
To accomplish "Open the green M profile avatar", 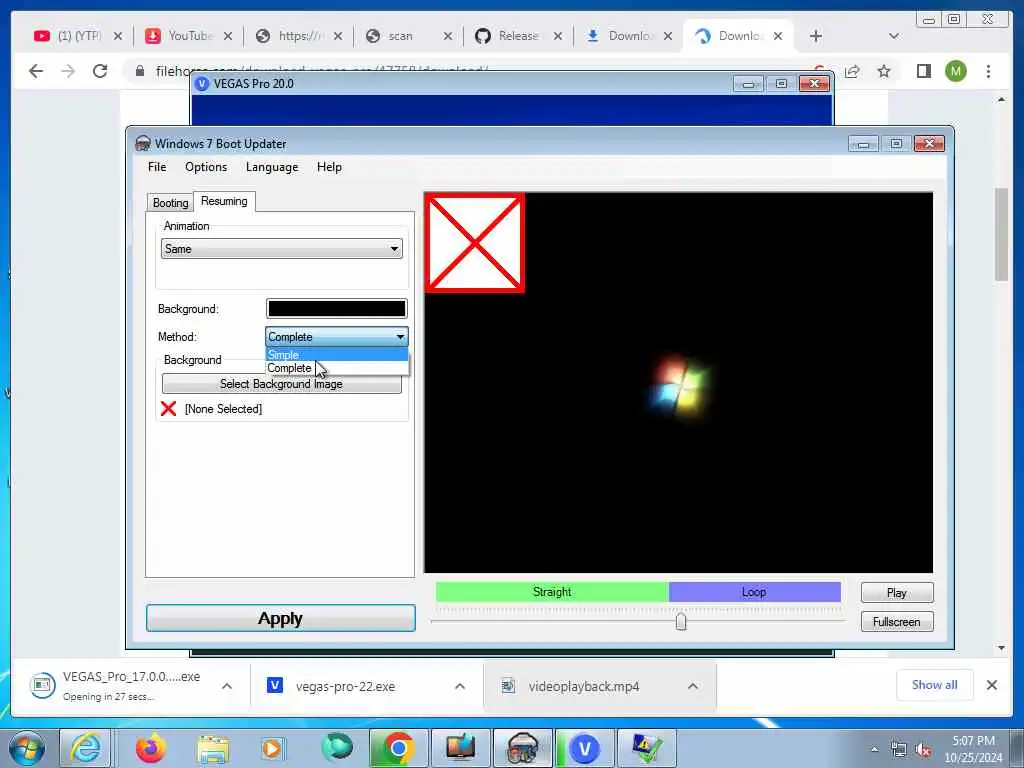I will point(956,71).
